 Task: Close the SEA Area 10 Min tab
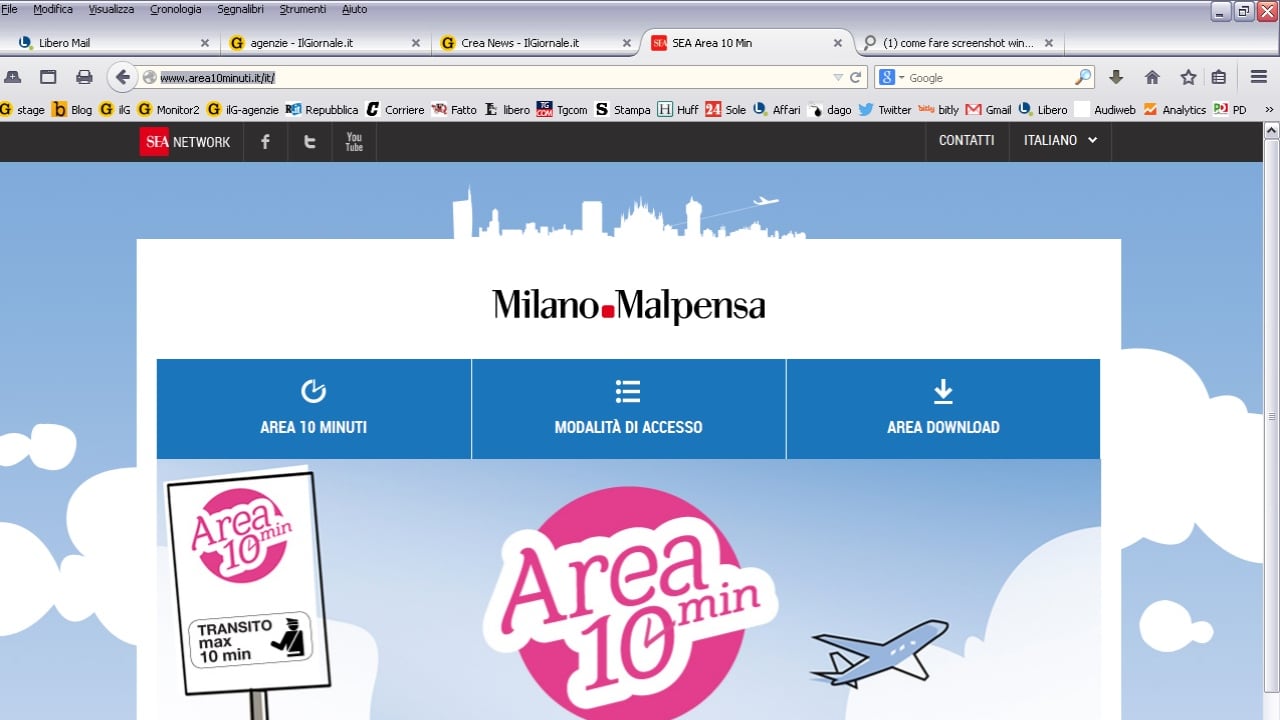(x=838, y=43)
